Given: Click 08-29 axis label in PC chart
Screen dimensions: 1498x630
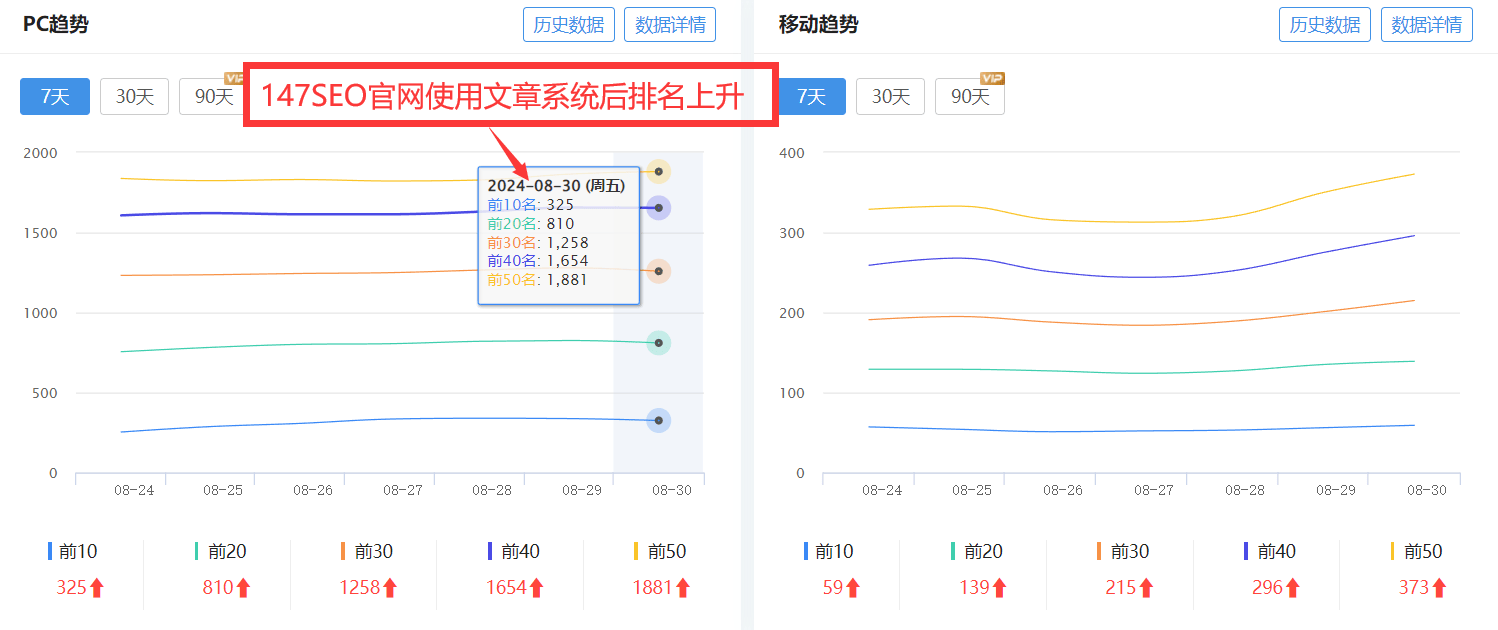Looking at the screenshot, I should point(582,491).
